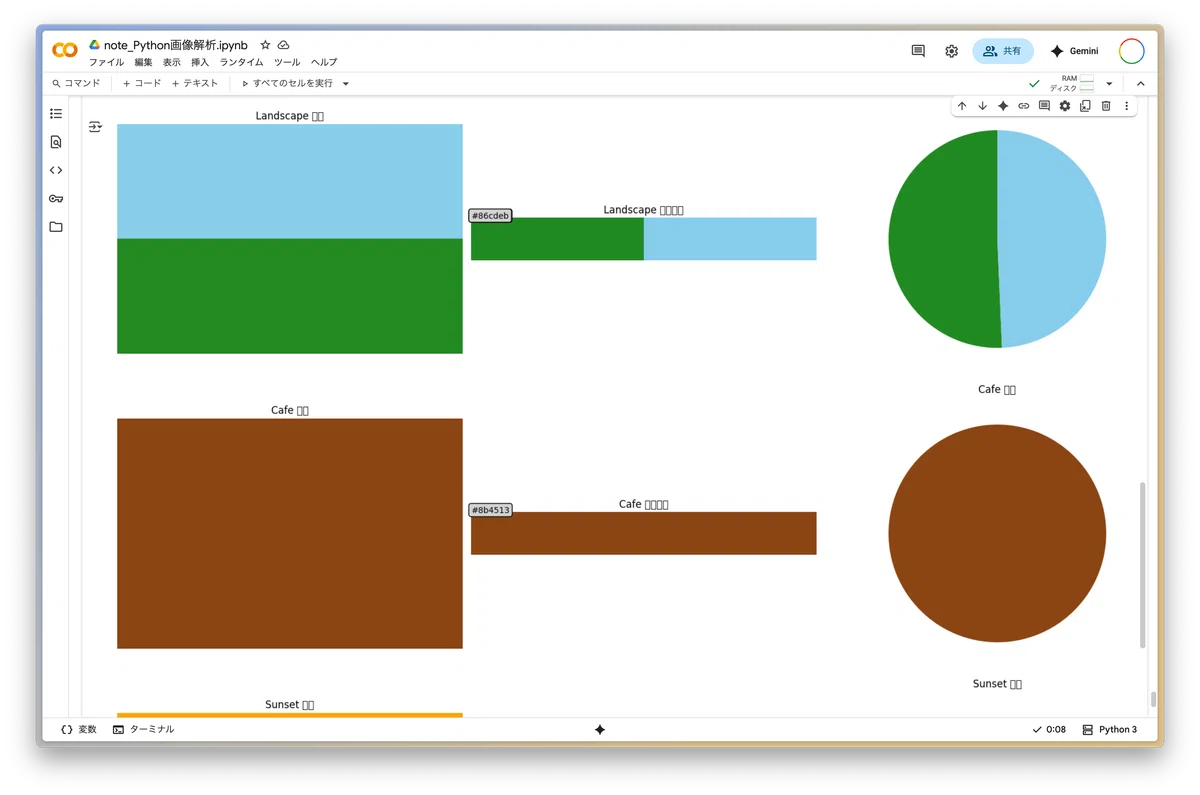Open the ファイル menu

106,62
